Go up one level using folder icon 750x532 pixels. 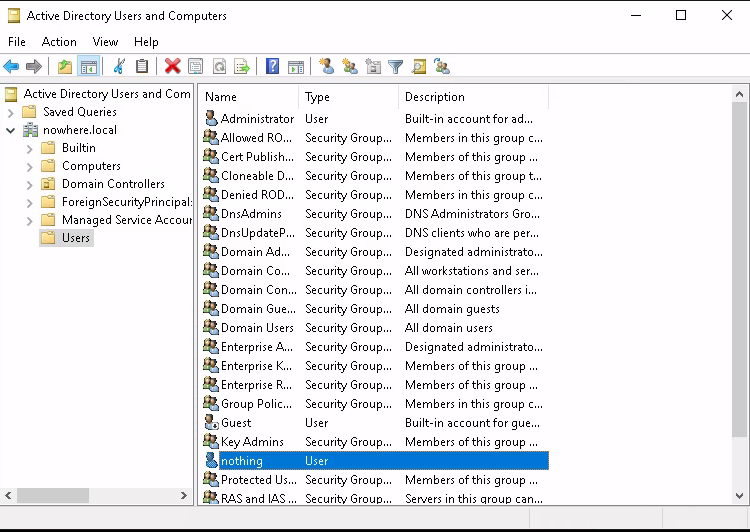pyautogui.click(x=65, y=66)
